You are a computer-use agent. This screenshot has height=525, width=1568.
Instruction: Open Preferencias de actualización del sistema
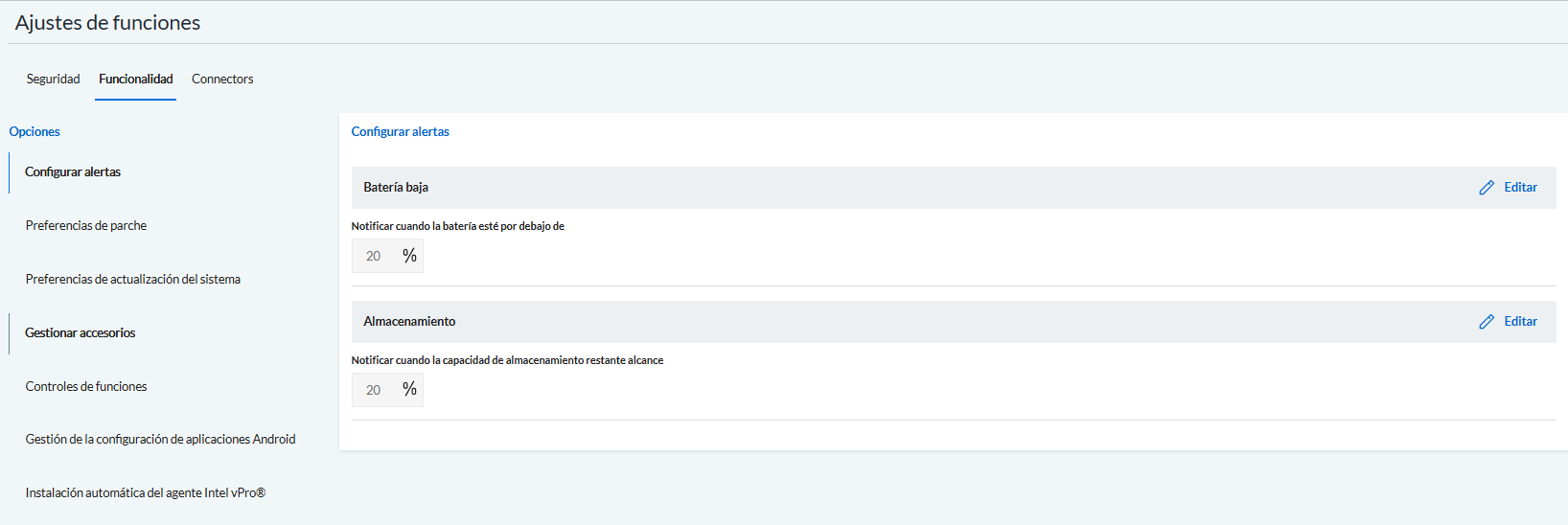click(133, 280)
